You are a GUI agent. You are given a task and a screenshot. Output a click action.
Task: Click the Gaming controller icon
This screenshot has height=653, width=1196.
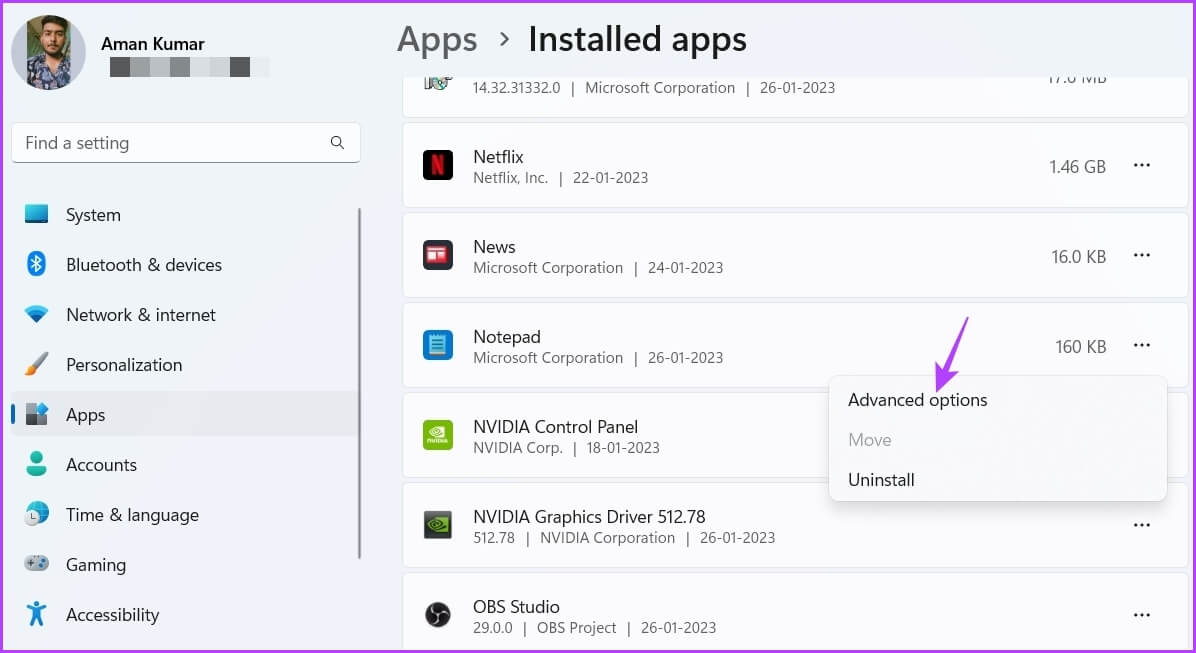point(37,564)
